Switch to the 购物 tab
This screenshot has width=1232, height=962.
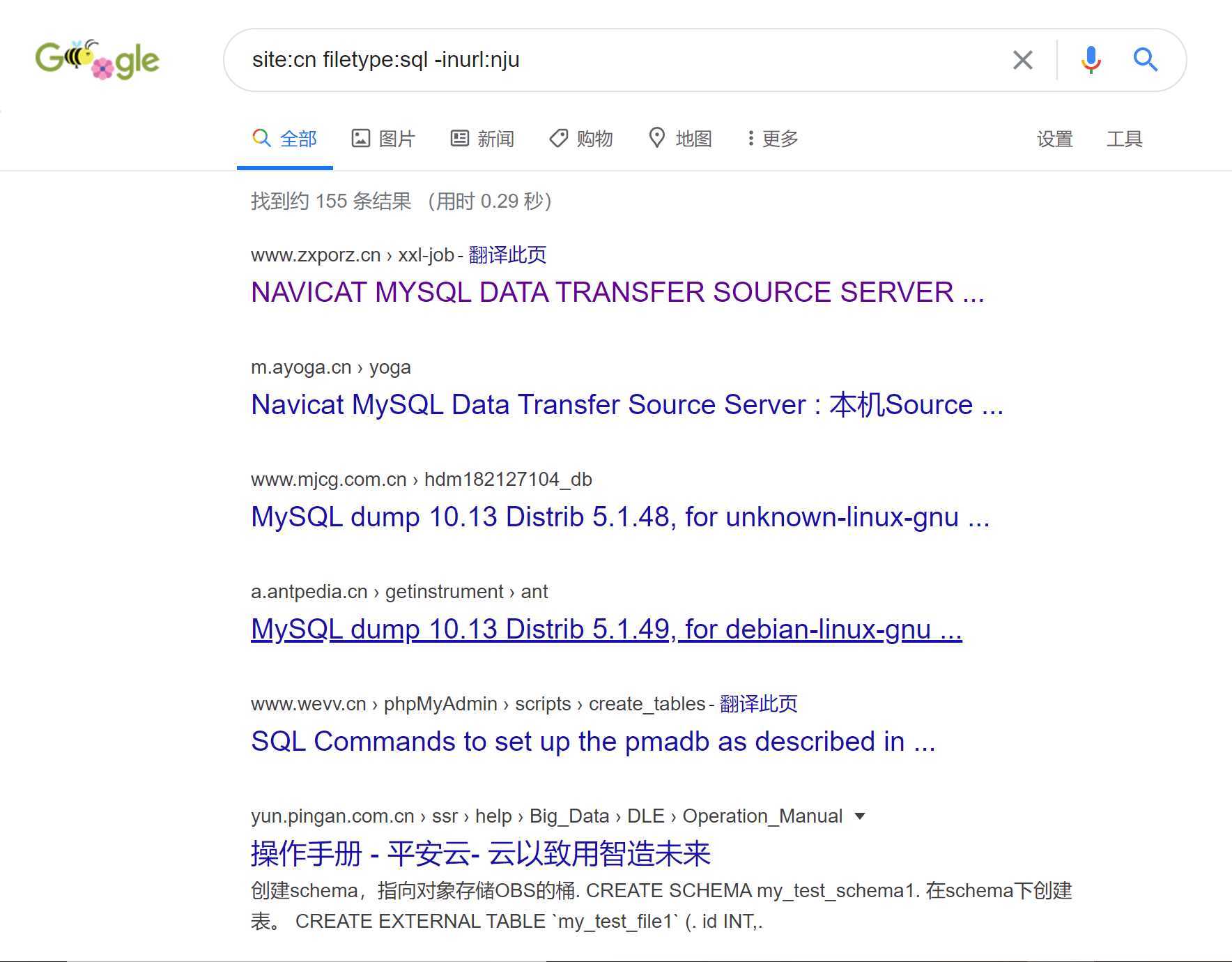click(x=581, y=139)
